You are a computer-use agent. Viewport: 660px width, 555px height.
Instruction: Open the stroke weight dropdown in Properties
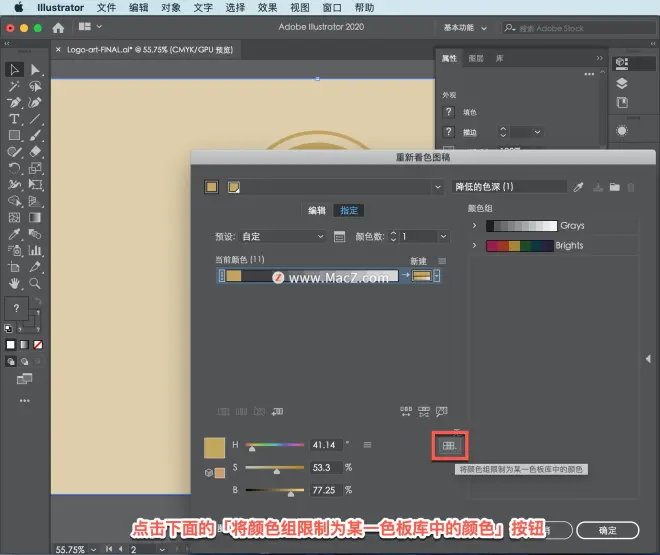point(538,132)
